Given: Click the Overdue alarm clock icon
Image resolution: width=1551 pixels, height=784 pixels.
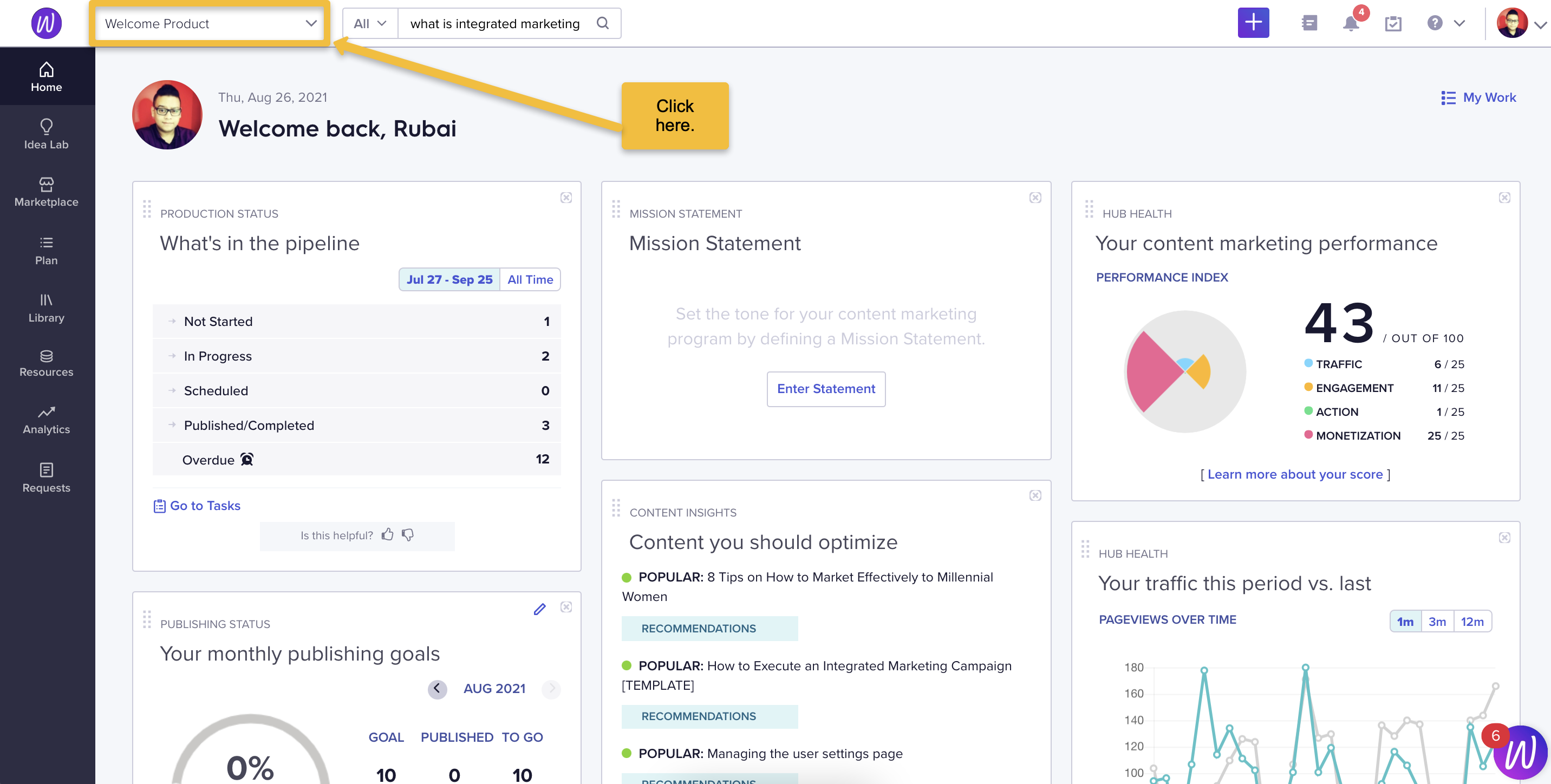Looking at the screenshot, I should (247, 460).
